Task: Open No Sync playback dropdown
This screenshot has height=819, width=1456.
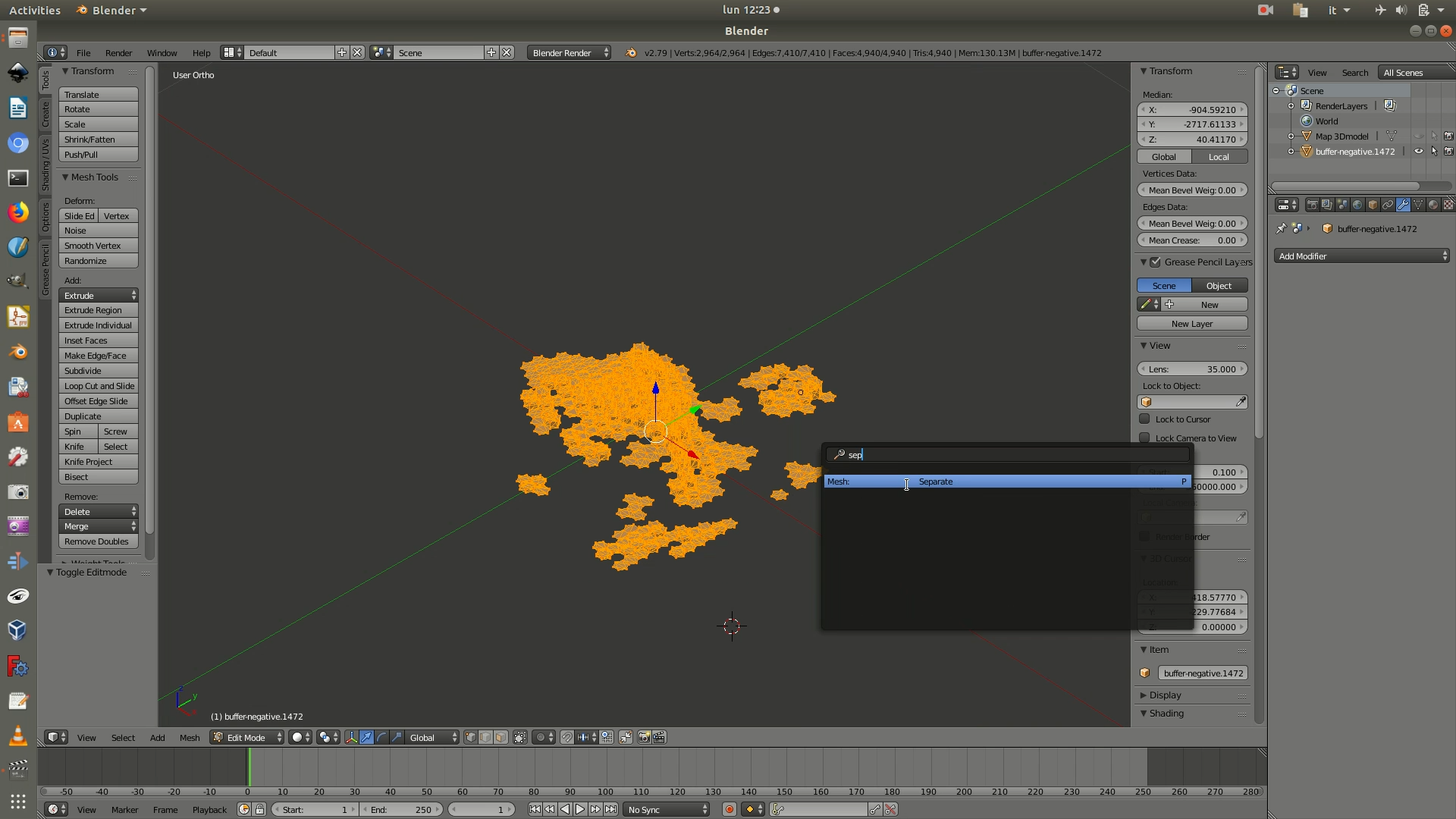Action: 667,809
